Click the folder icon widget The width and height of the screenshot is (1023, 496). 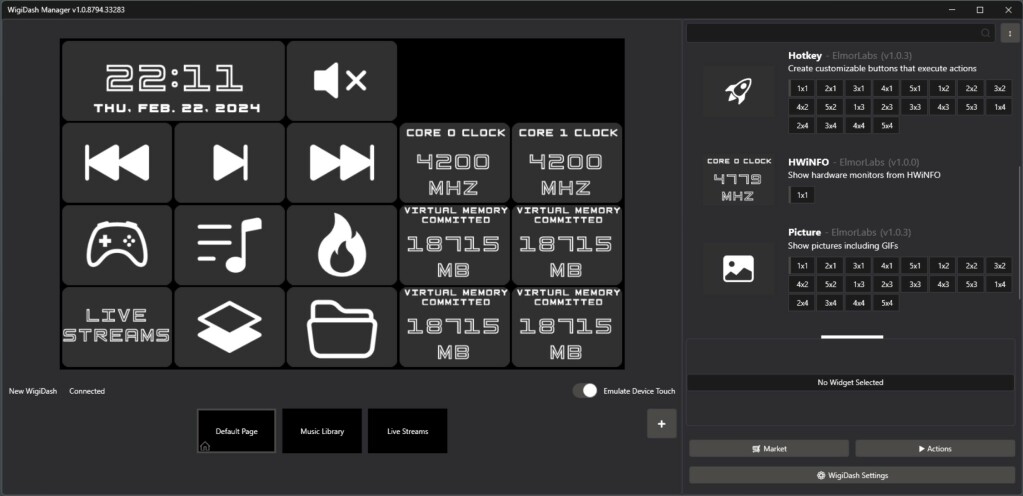(x=341, y=327)
